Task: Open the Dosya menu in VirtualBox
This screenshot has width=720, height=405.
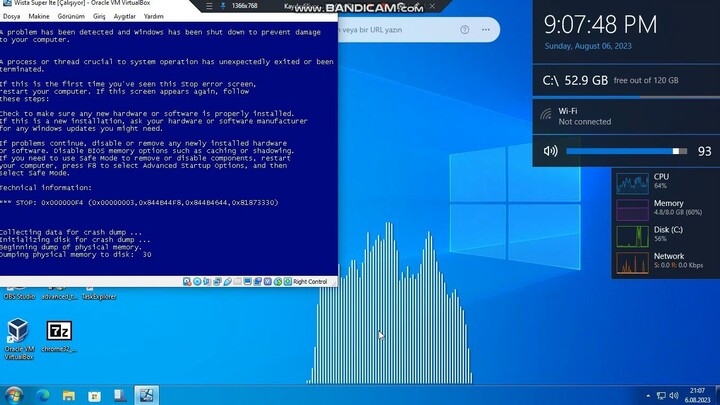Action: pos(11,16)
